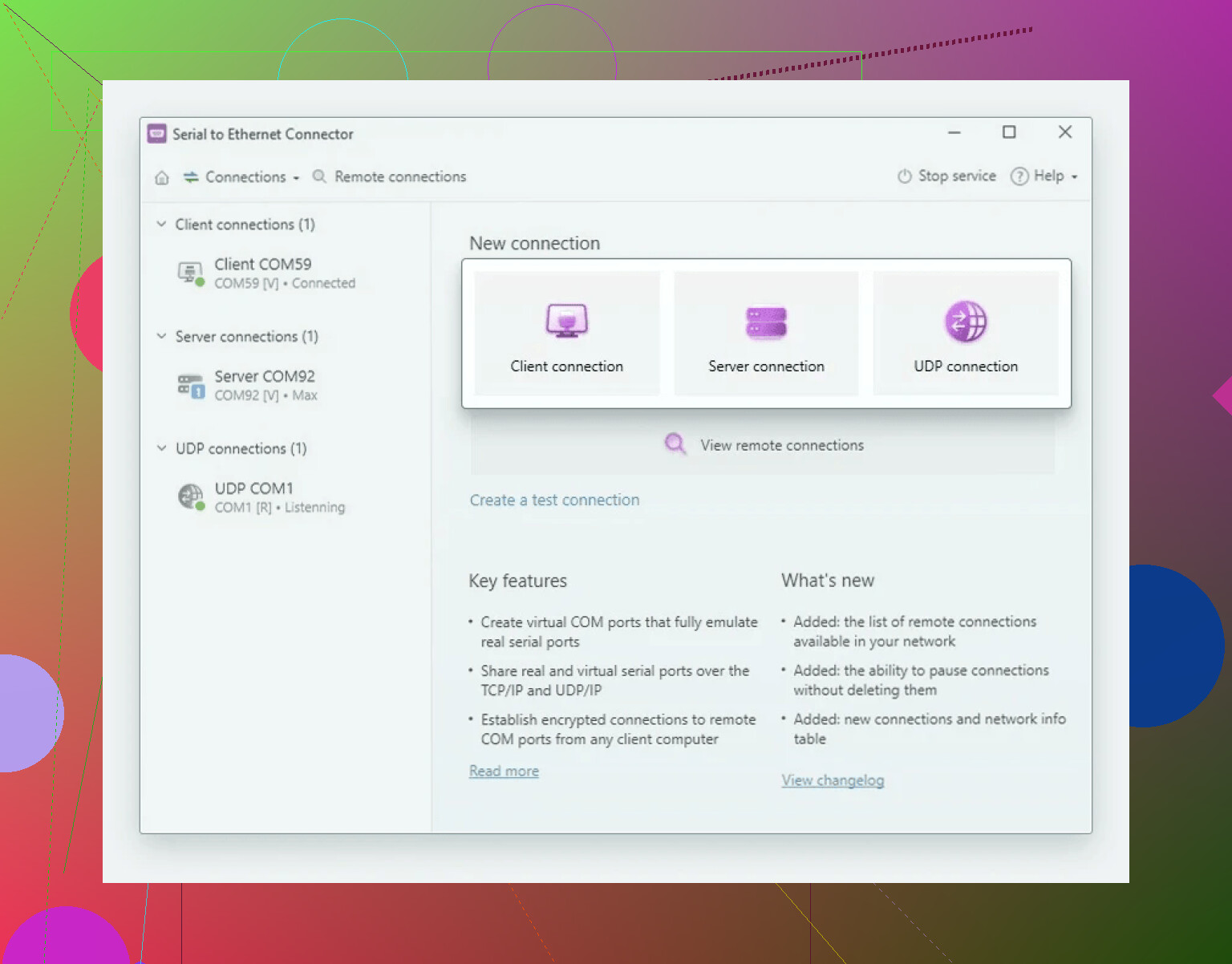Collapse the Server connections group
The image size is (1232, 964).
(161, 336)
